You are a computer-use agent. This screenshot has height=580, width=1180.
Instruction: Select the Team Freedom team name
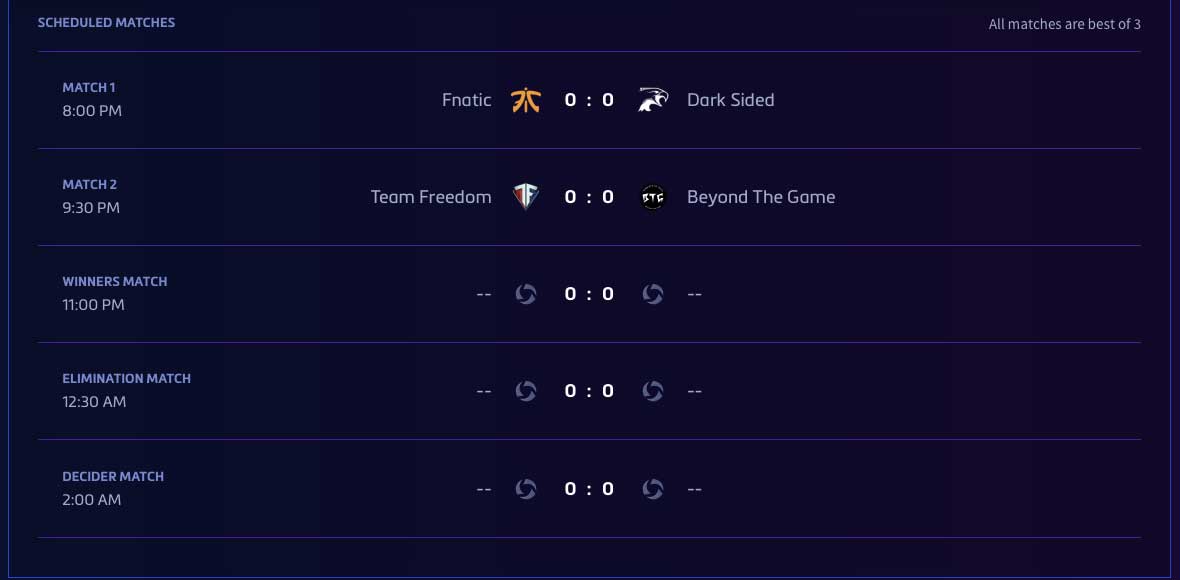pos(431,197)
